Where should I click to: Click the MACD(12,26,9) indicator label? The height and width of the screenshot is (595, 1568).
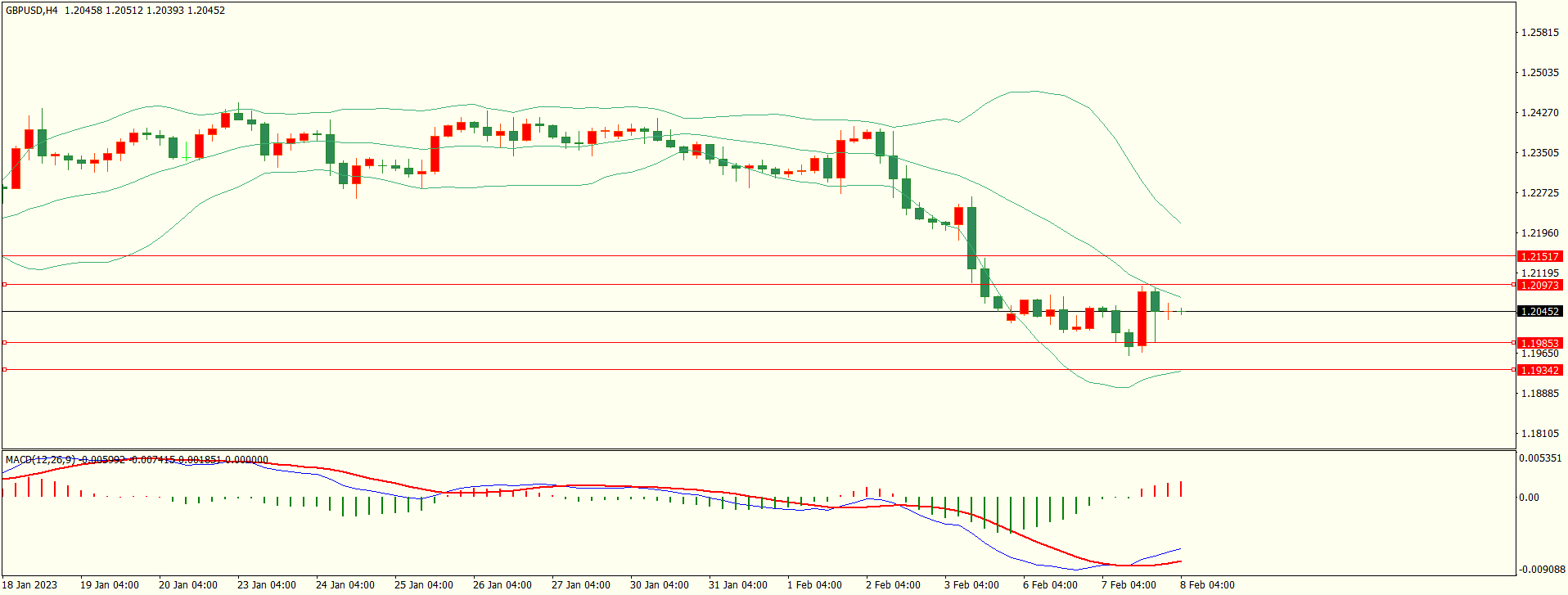41,460
